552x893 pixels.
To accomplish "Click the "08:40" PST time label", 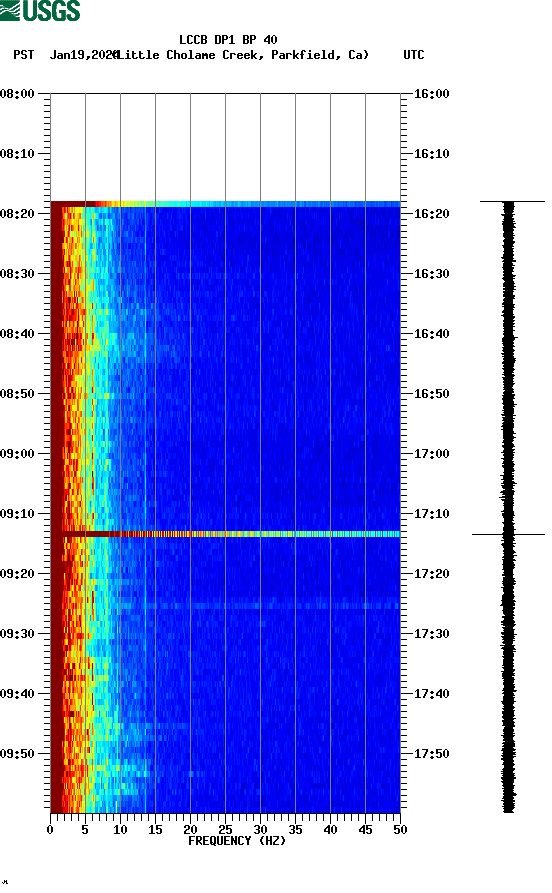I will 18,334.
